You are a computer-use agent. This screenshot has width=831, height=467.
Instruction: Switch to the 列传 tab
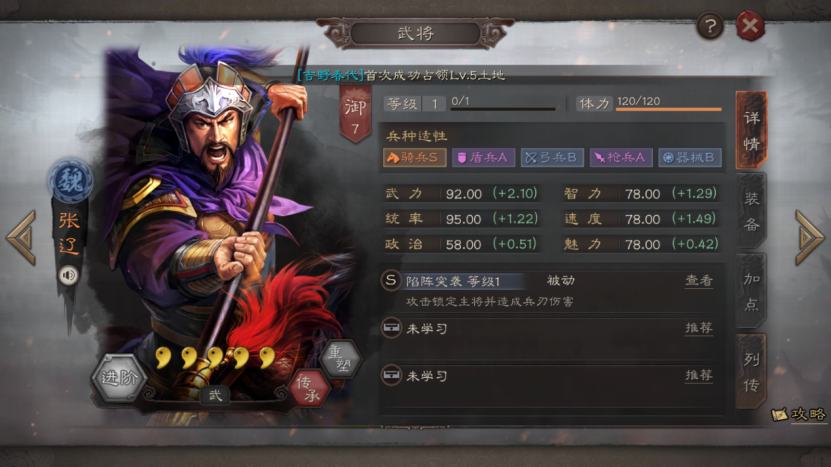click(752, 372)
